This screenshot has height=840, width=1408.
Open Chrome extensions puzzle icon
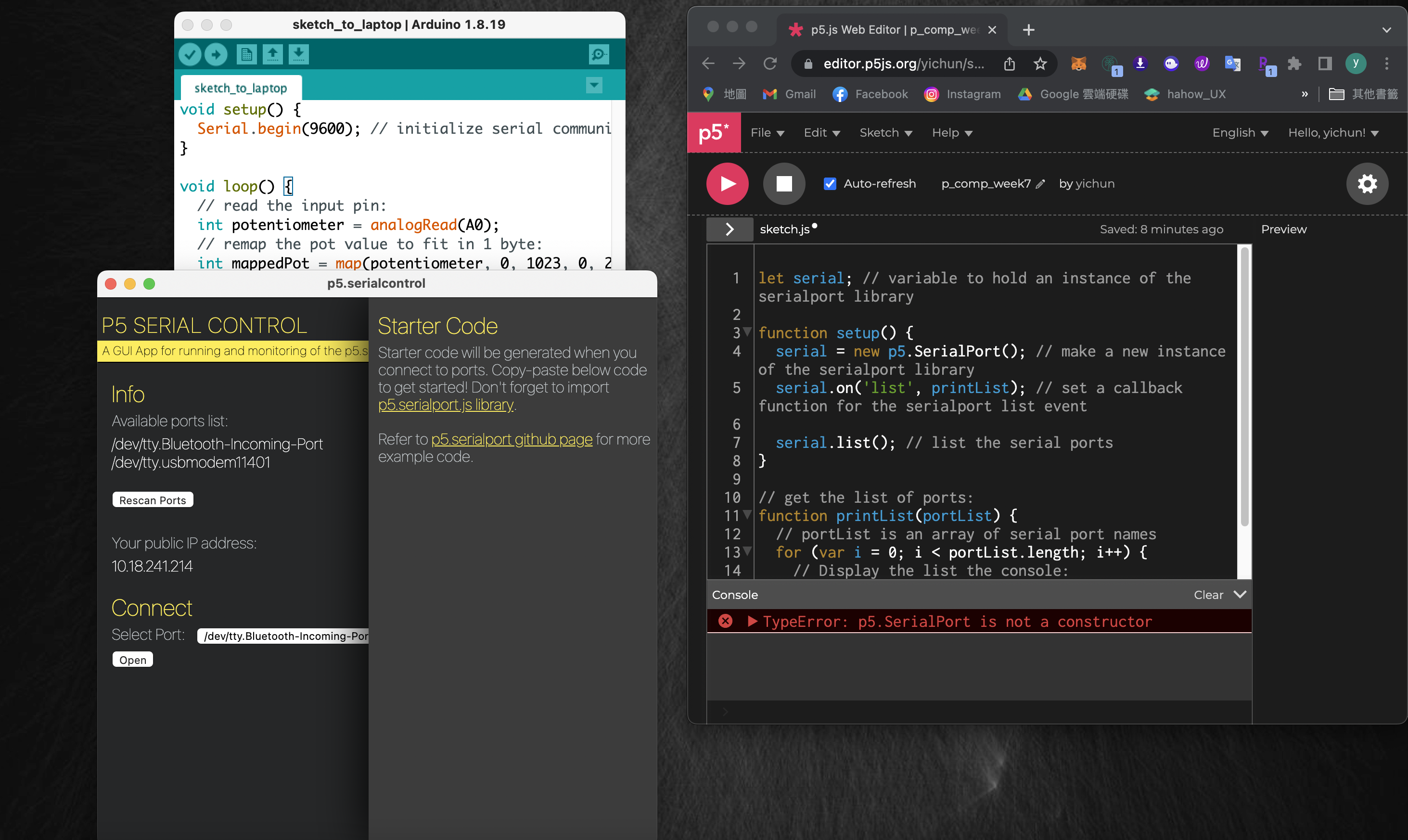pos(1294,64)
